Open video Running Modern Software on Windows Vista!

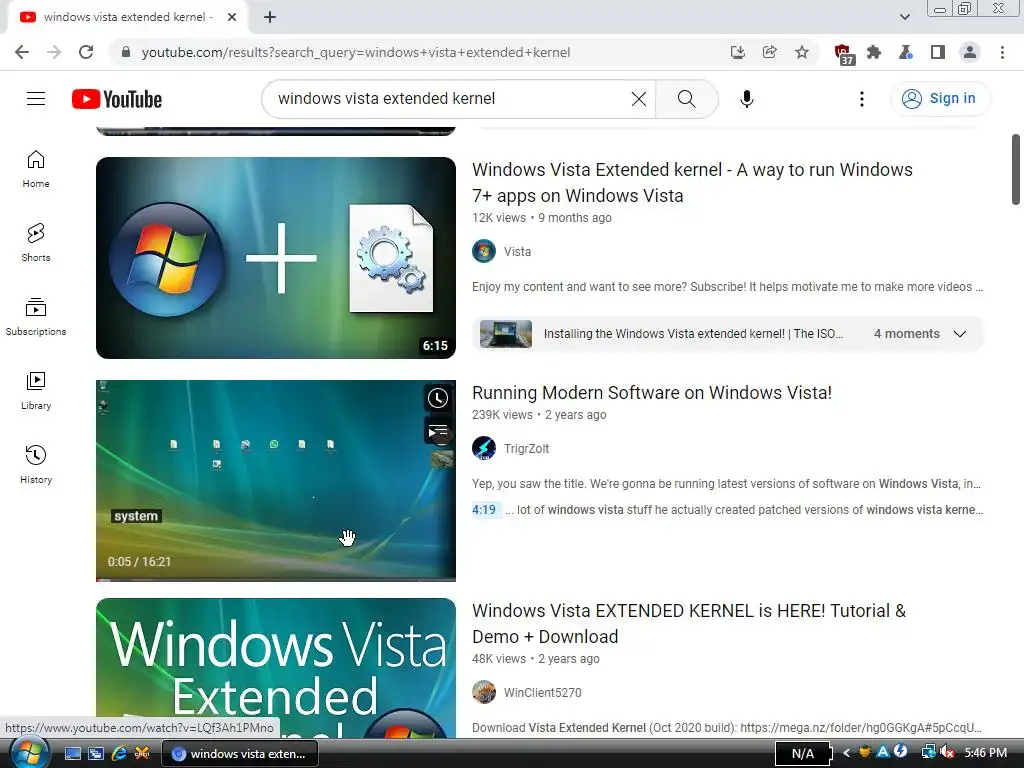coord(652,392)
